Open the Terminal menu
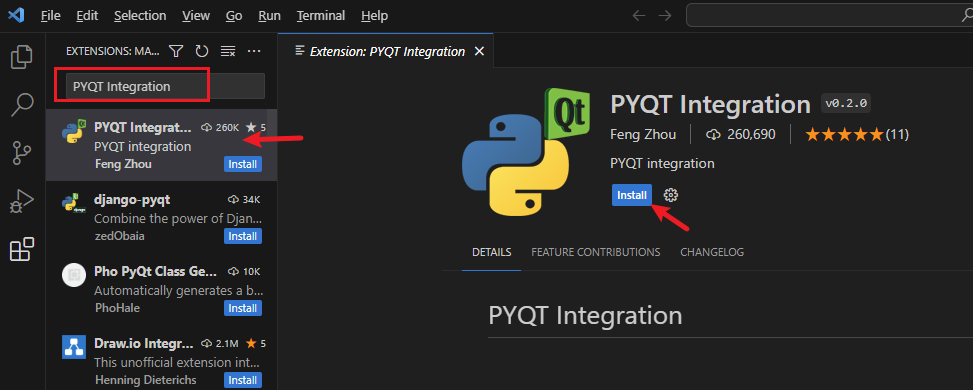This screenshot has width=973, height=390. (x=320, y=16)
